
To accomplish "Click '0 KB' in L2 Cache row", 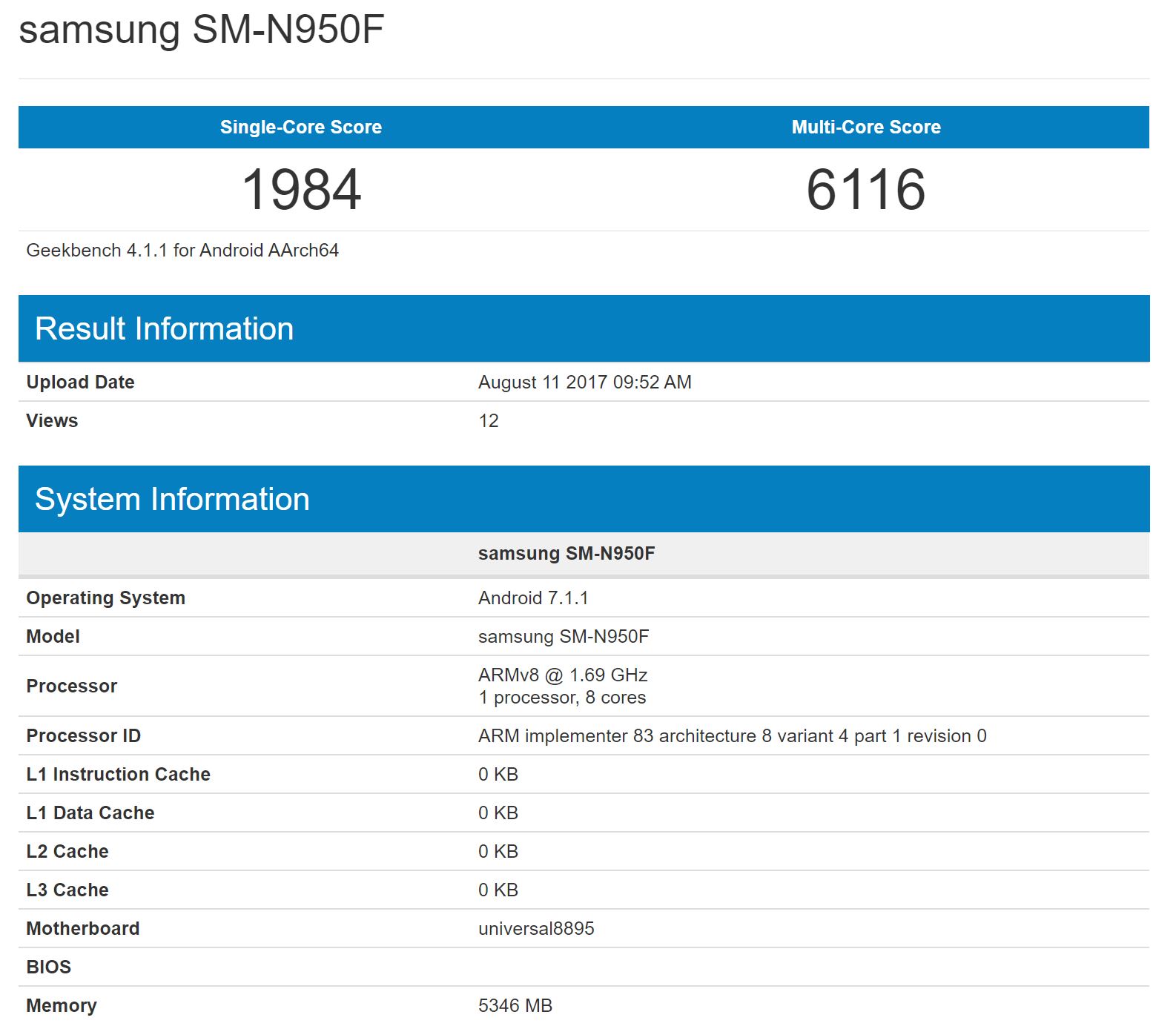I will pos(498,851).
